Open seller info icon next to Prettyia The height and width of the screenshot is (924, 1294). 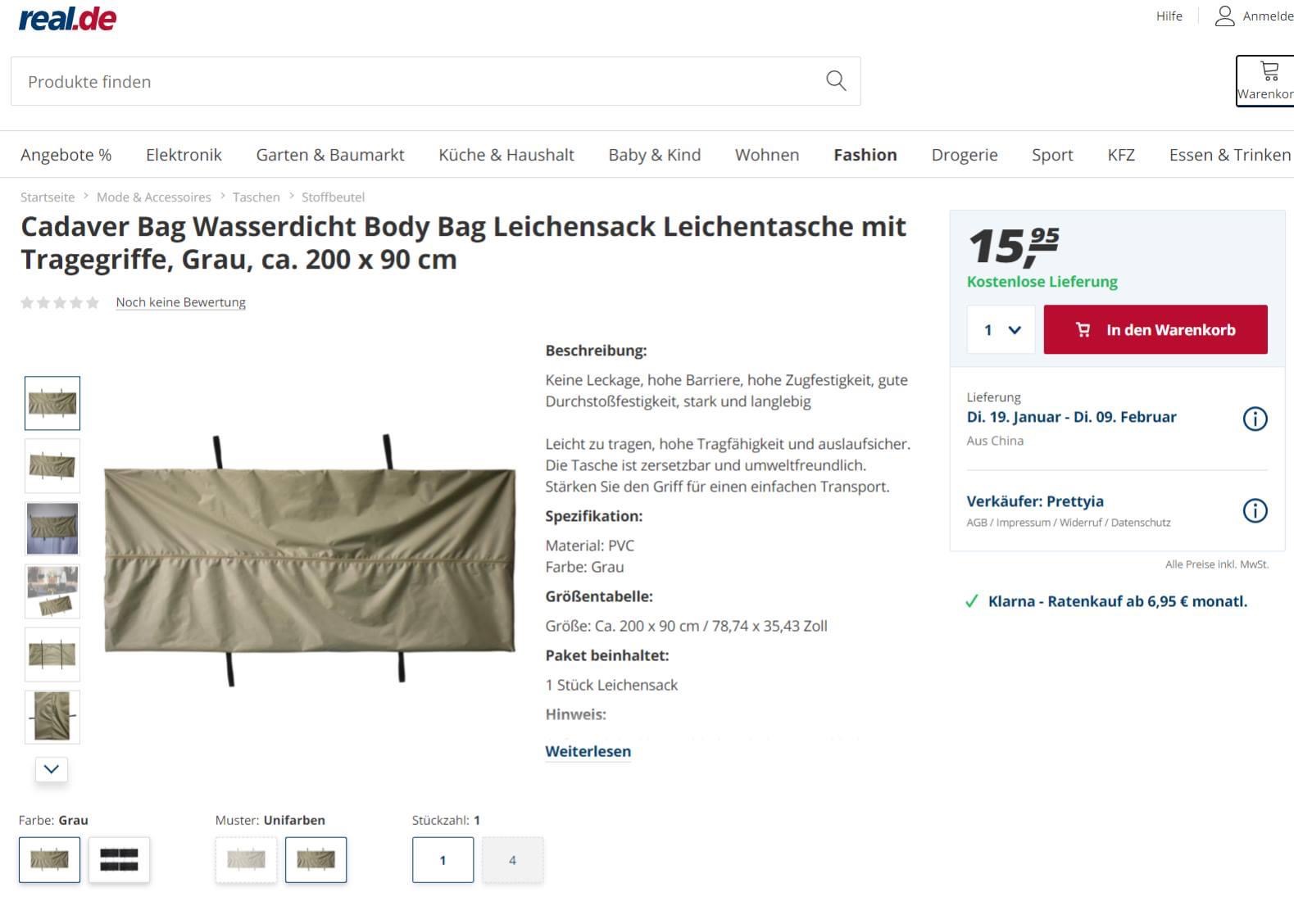coord(1255,510)
